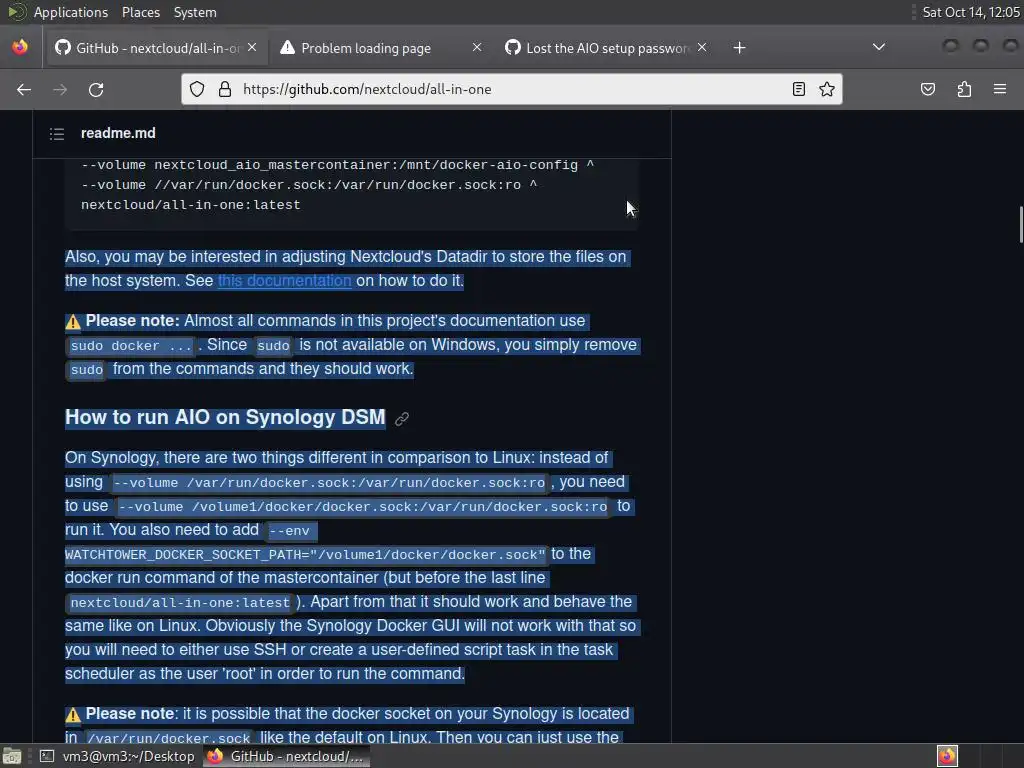Viewport: 1024px width, 768px height.
Task: Bookmark this page with the star
Action: tap(827, 89)
